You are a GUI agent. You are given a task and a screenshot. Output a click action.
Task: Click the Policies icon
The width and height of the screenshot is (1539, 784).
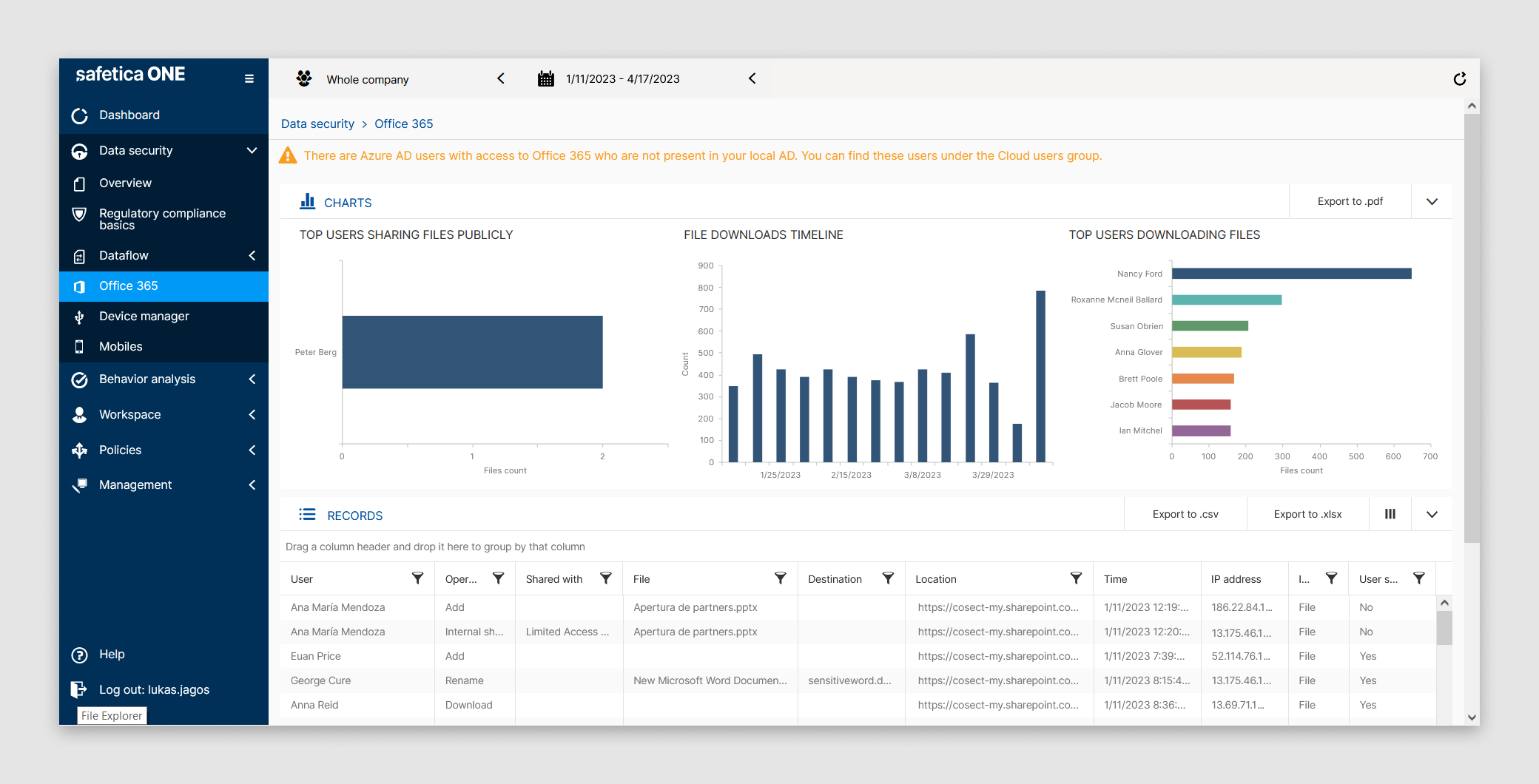click(79, 450)
